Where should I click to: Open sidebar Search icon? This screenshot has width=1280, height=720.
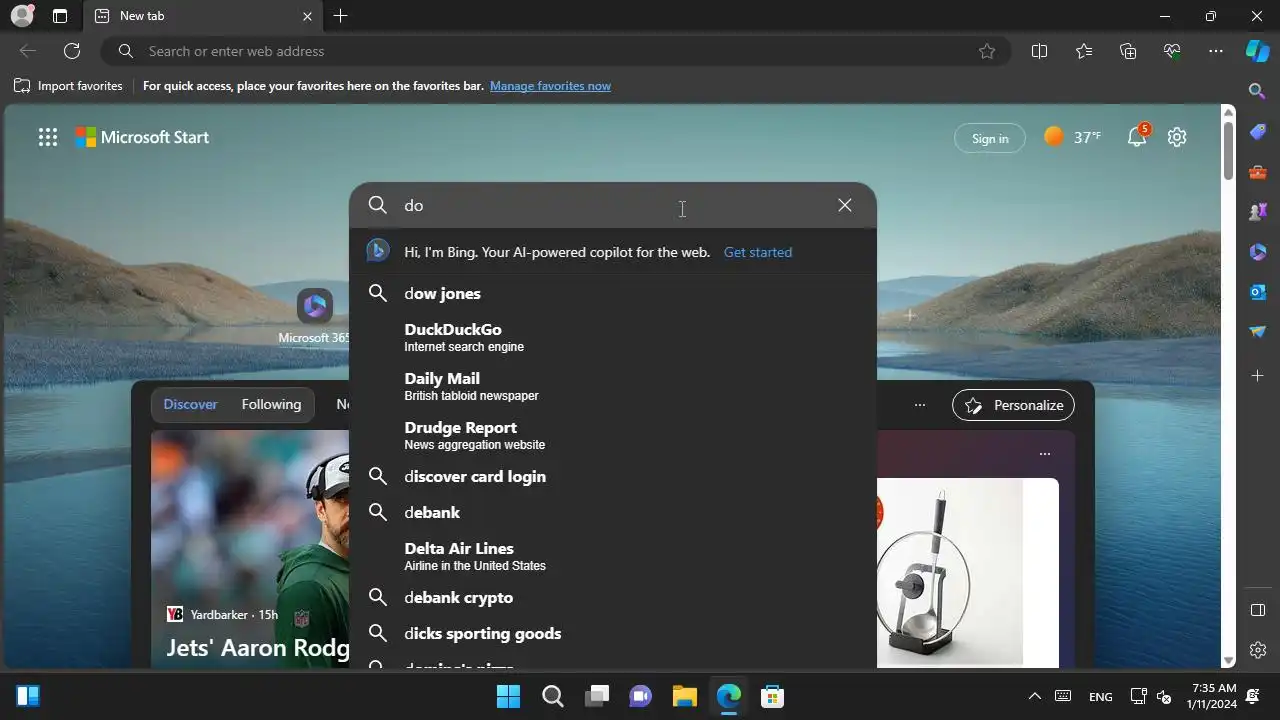[1258, 91]
